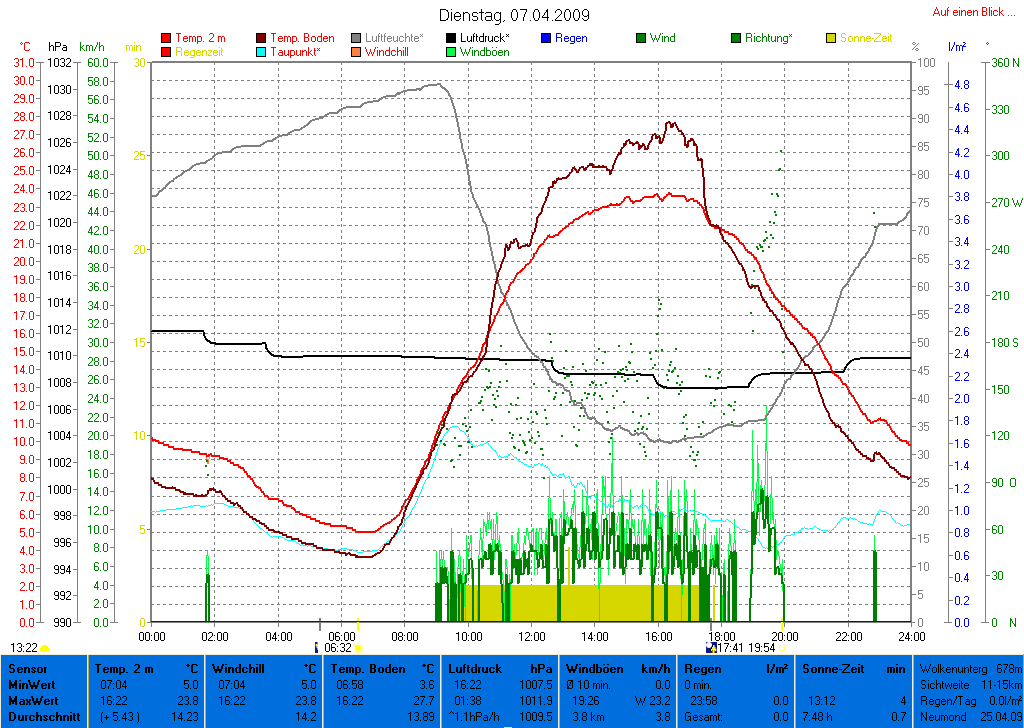Toggle the dark red Temp. Boden legend square
Screen dimensions: 1024x728
(262, 38)
